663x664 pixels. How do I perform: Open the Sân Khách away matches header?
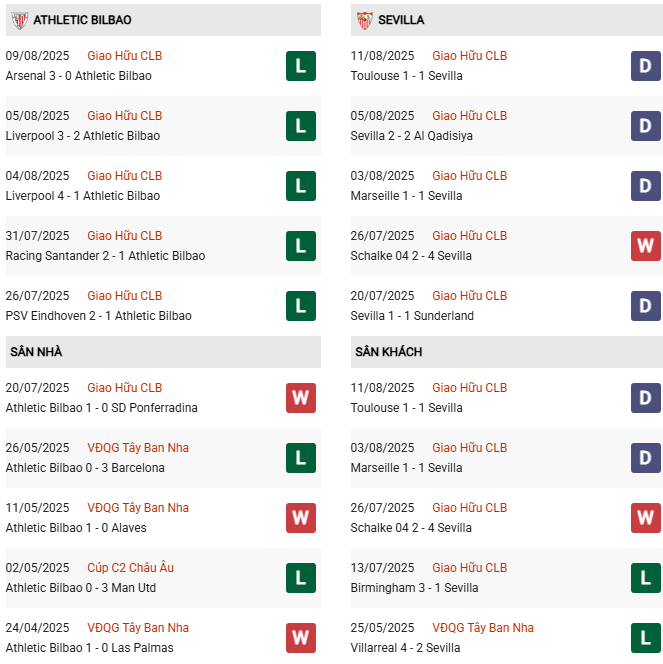388,352
